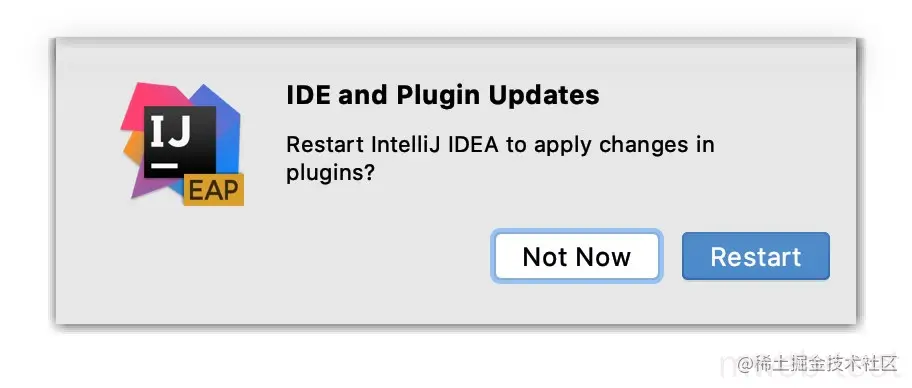
Task: Click the Restart IntelliJ IDEA message line
Action: pos(500,144)
